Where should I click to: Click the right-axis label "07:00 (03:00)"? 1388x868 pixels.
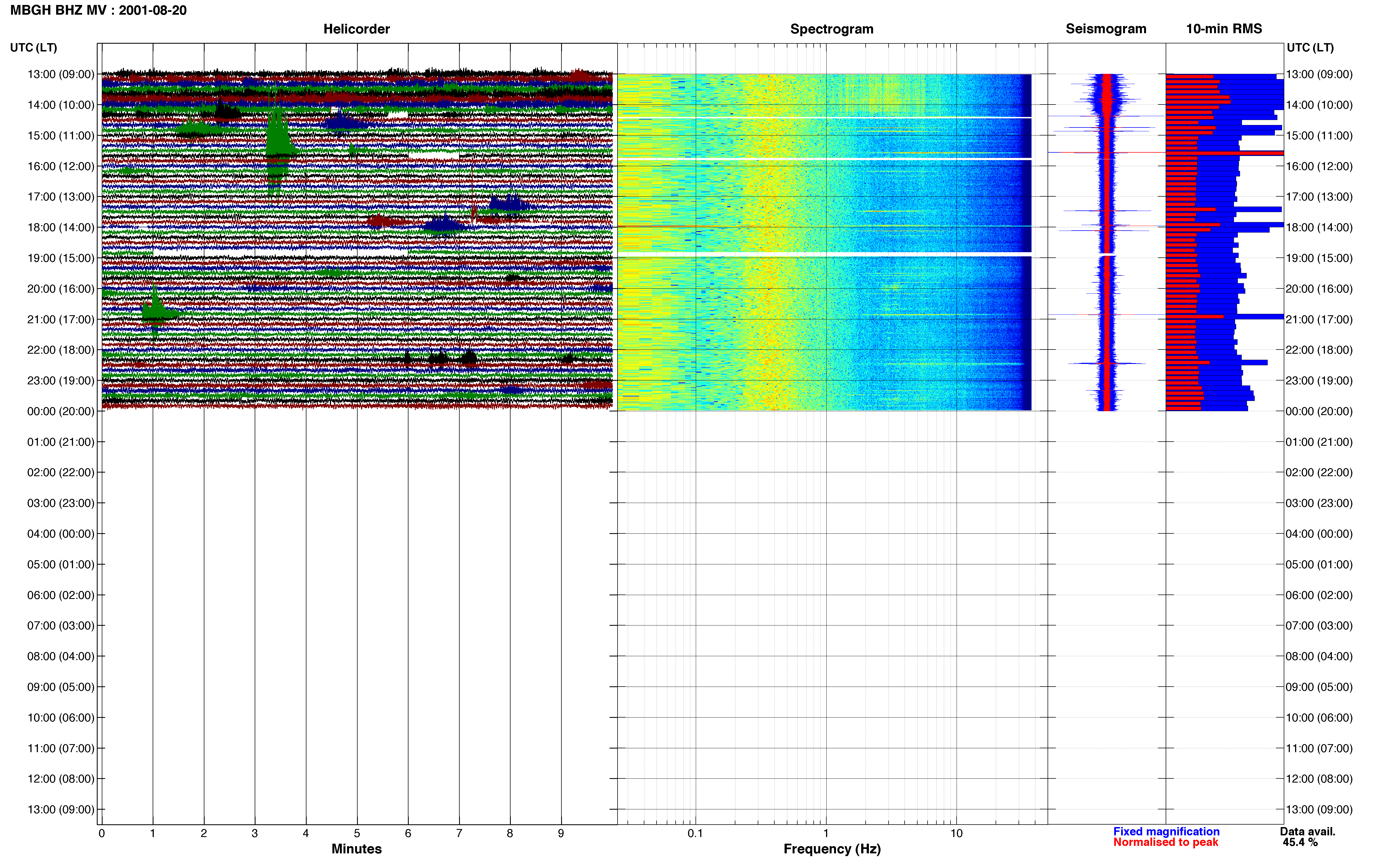(1319, 626)
